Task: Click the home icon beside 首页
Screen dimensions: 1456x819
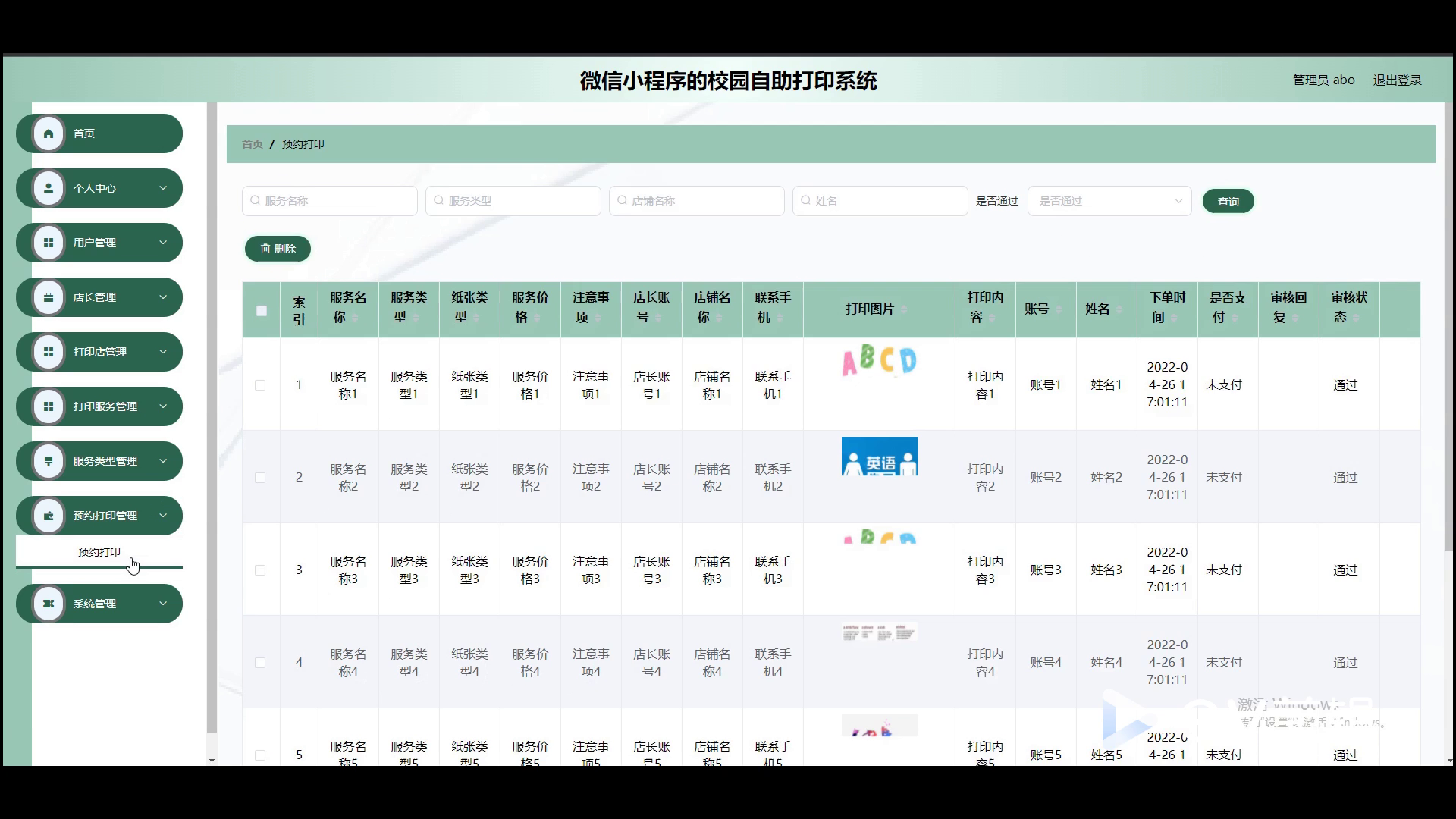Action: pyautogui.click(x=49, y=133)
